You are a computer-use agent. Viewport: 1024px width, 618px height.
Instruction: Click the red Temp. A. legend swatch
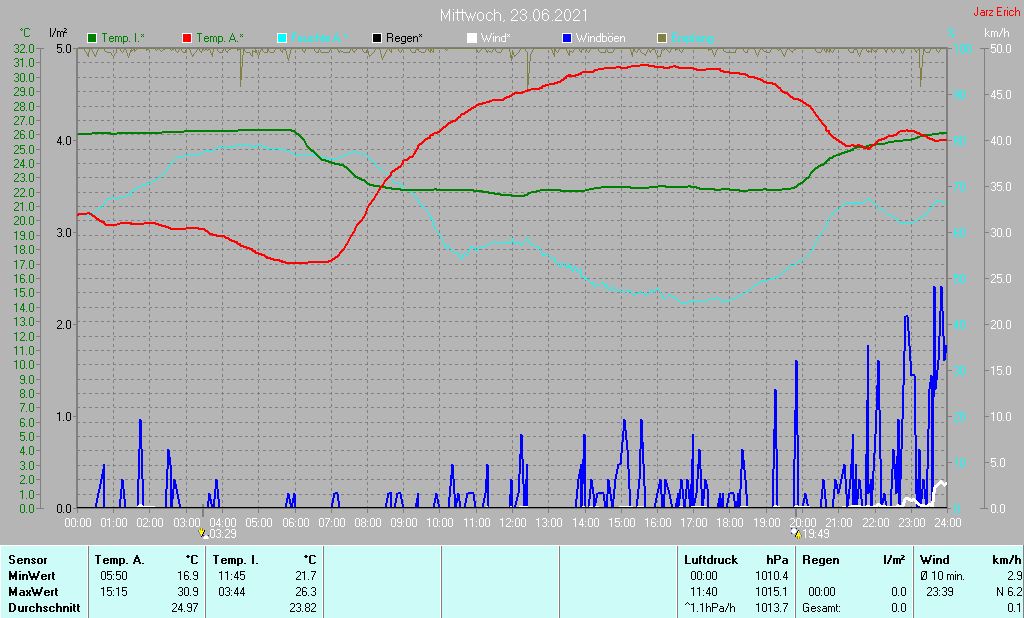click(x=187, y=38)
